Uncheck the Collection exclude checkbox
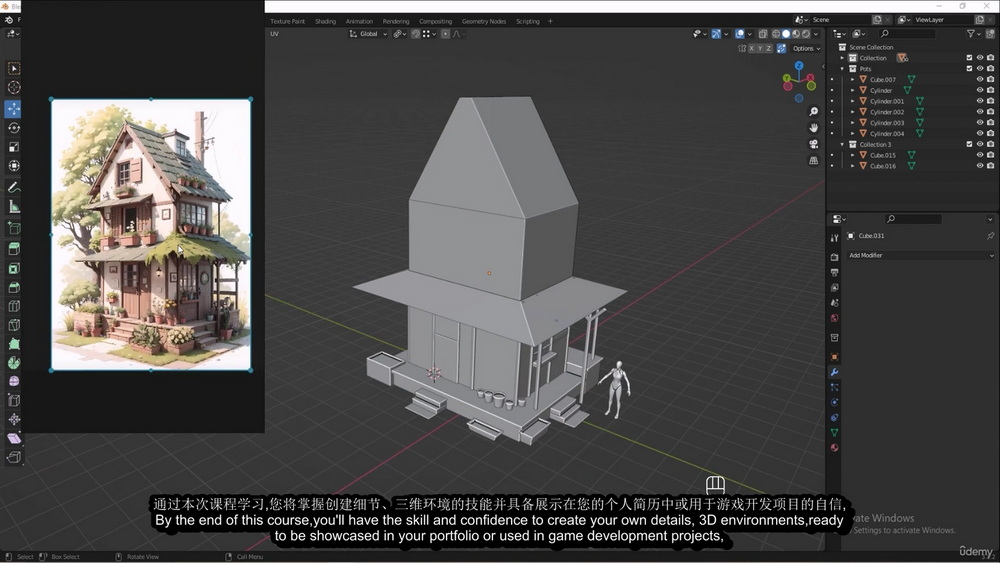The image size is (1000, 563). (x=969, y=58)
